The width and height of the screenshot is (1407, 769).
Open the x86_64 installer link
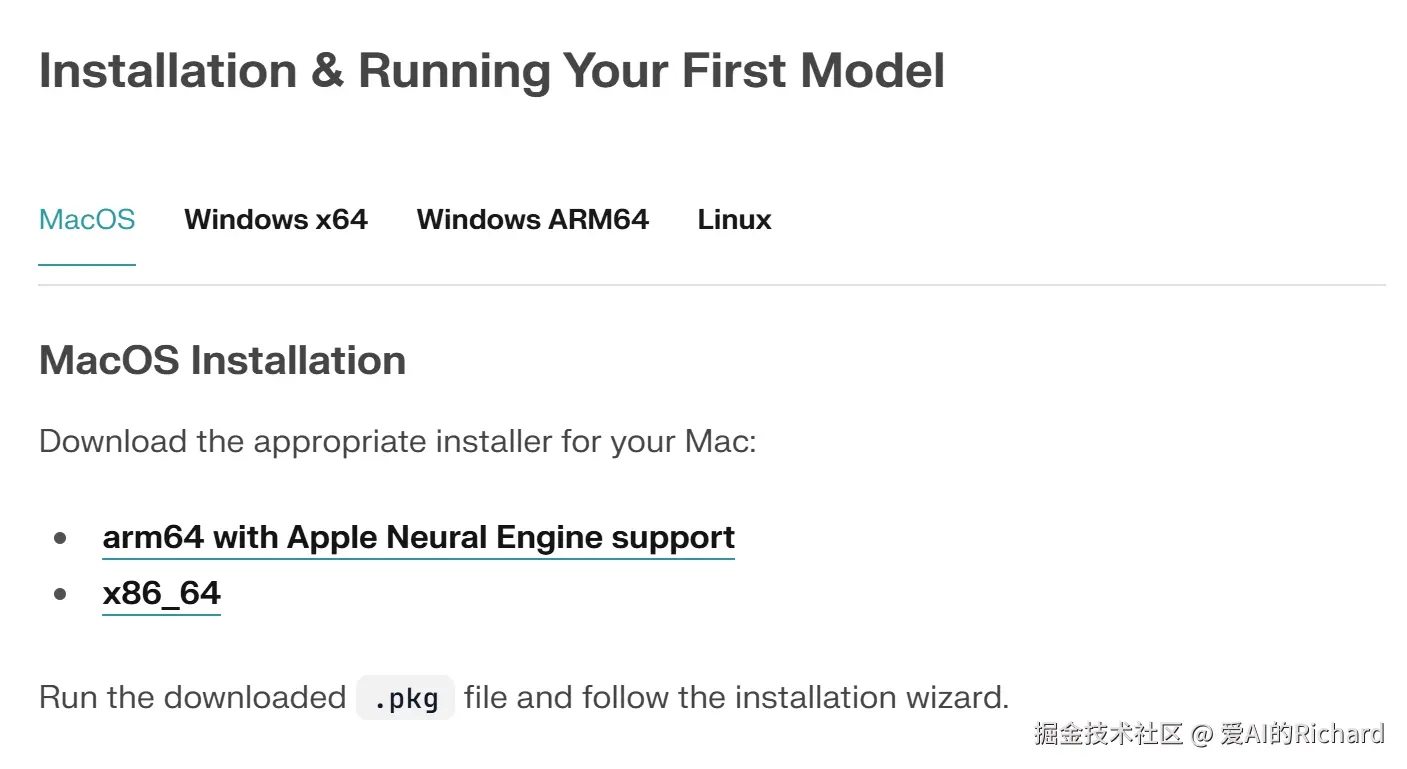pyautogui.click(x=161, y=594)
